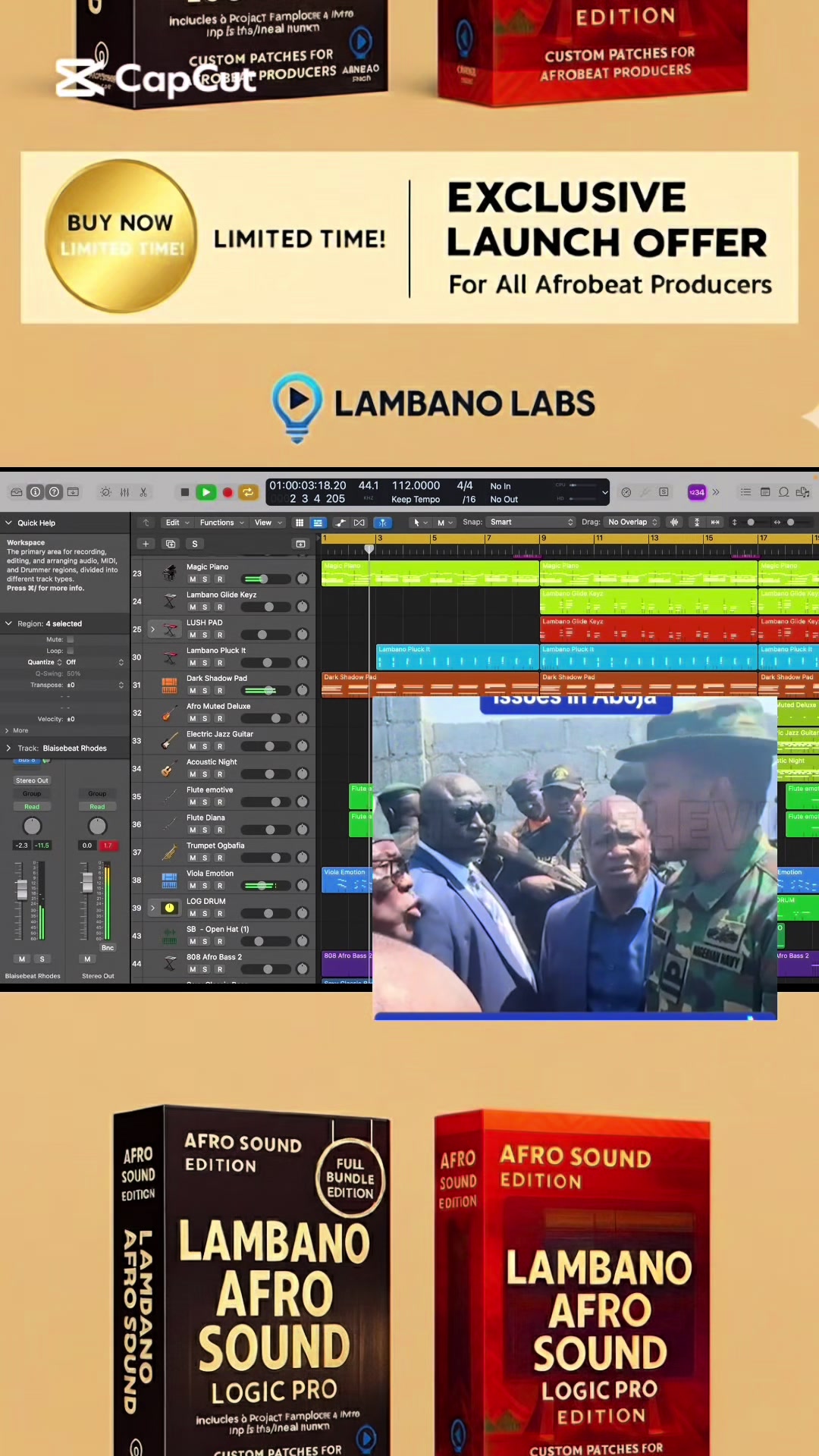Mute the Magic Piano track
Screen dimensions: 819x1456
(193, 579)
